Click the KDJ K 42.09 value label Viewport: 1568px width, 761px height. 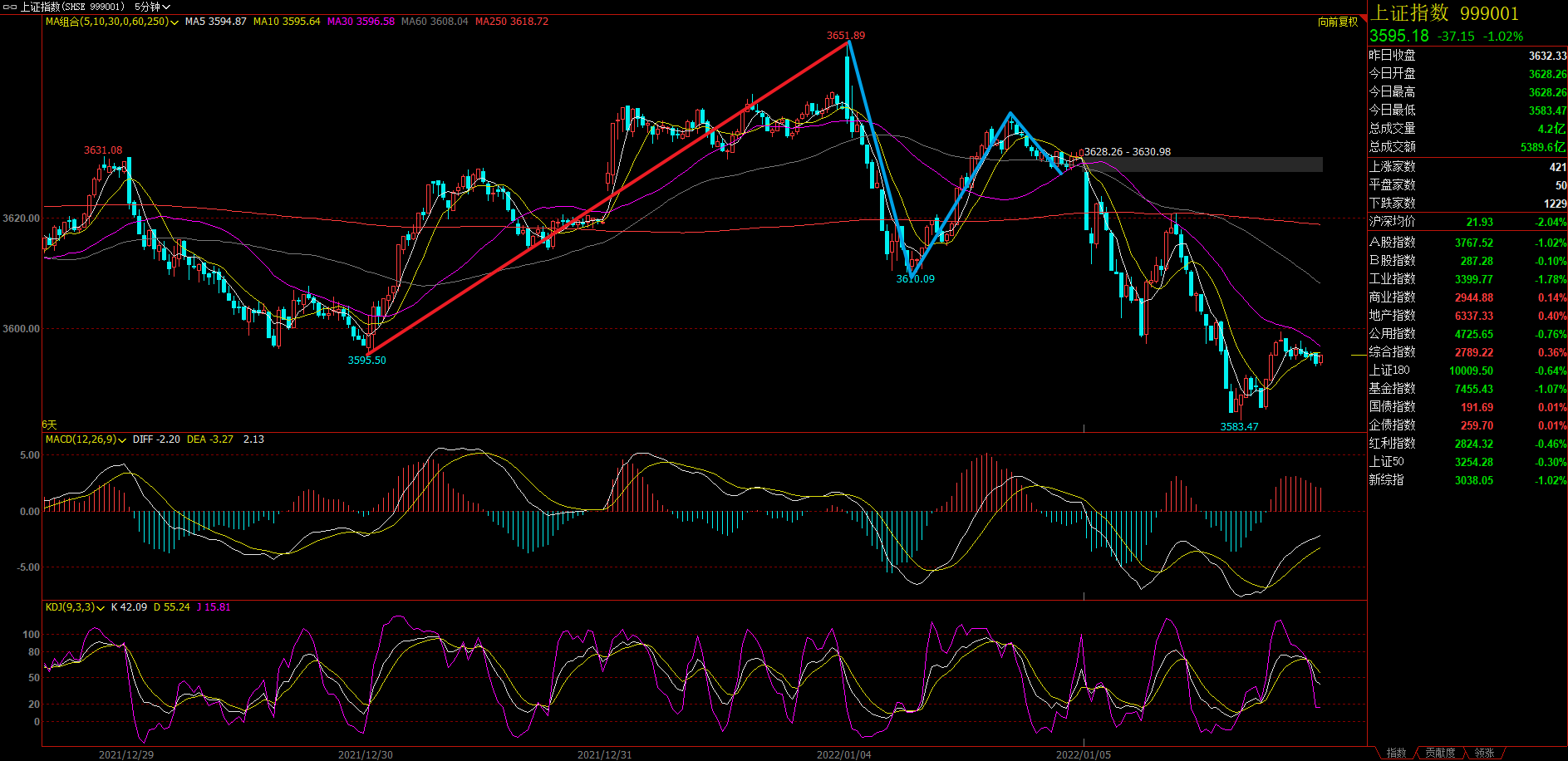tap(129, 607)
